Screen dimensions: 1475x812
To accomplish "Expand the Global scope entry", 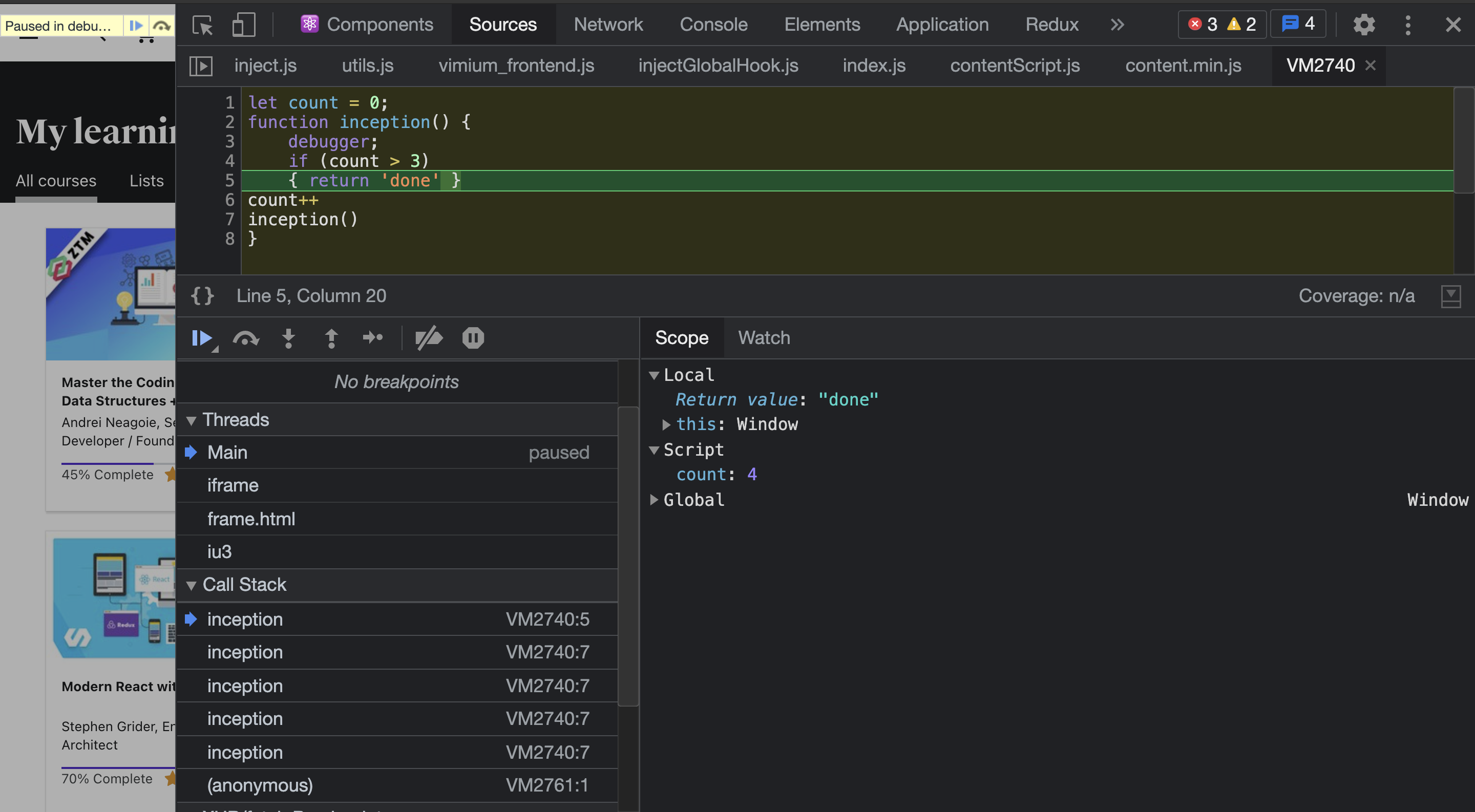I will 654,500.
